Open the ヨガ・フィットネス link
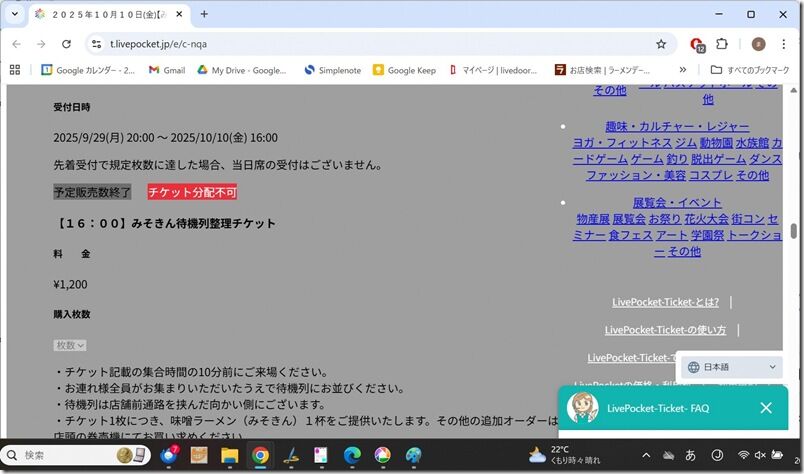The width and height of the screenshot is (804, 474). point(622,143)
